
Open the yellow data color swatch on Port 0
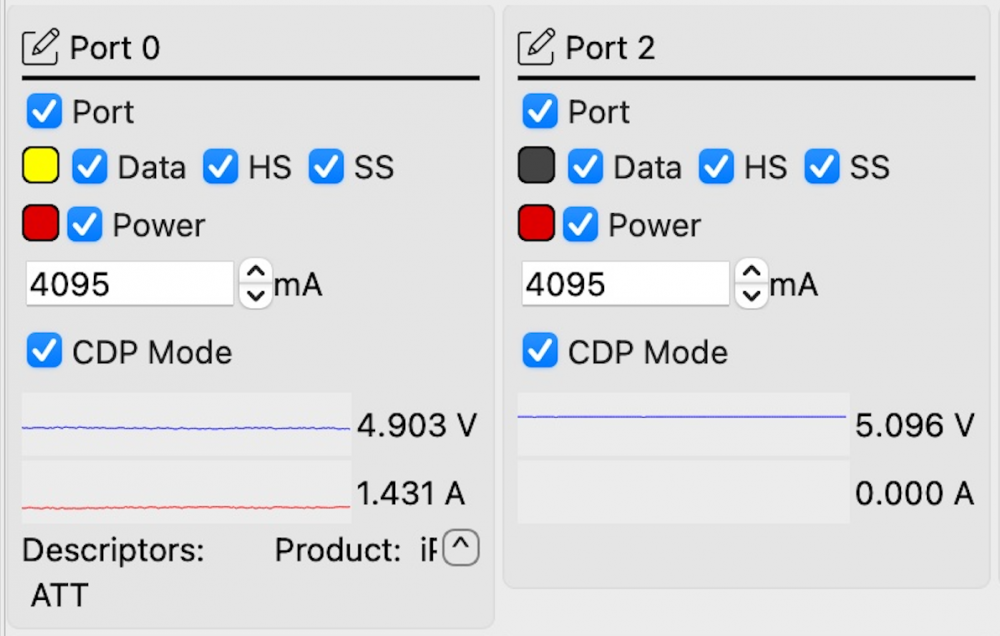coord(41,167)
